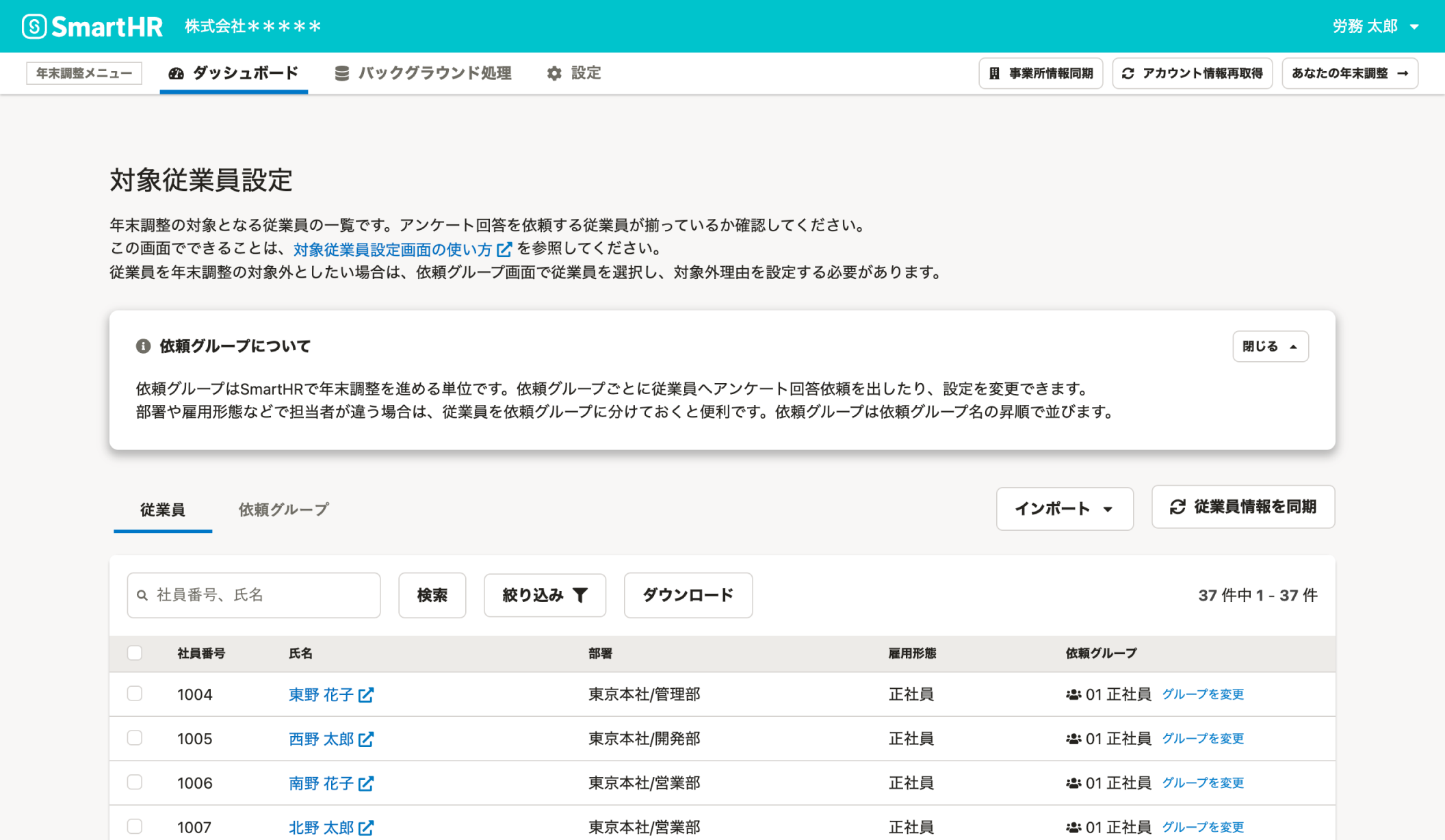Open employee 西野 太郎 link
The image size is (1445, 840).
click(331, 739)
